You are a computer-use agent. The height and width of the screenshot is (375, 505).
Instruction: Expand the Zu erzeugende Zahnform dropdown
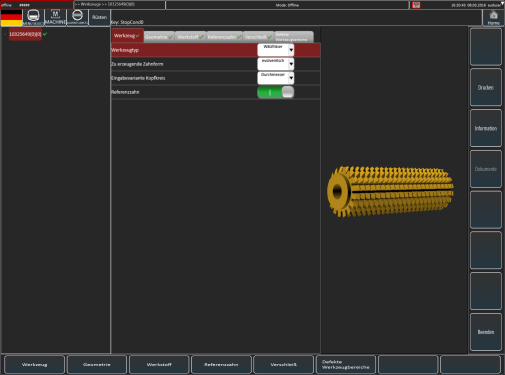coord(276,64)
